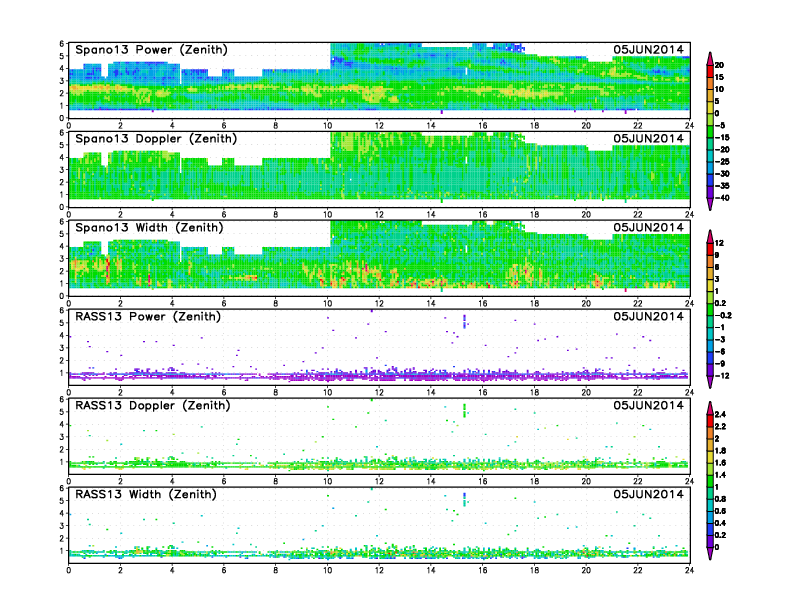Click the purple arrow tip under the bottom colorbar
The width and height of the screenshot is (792, 612).
click(x=710, y=554)
